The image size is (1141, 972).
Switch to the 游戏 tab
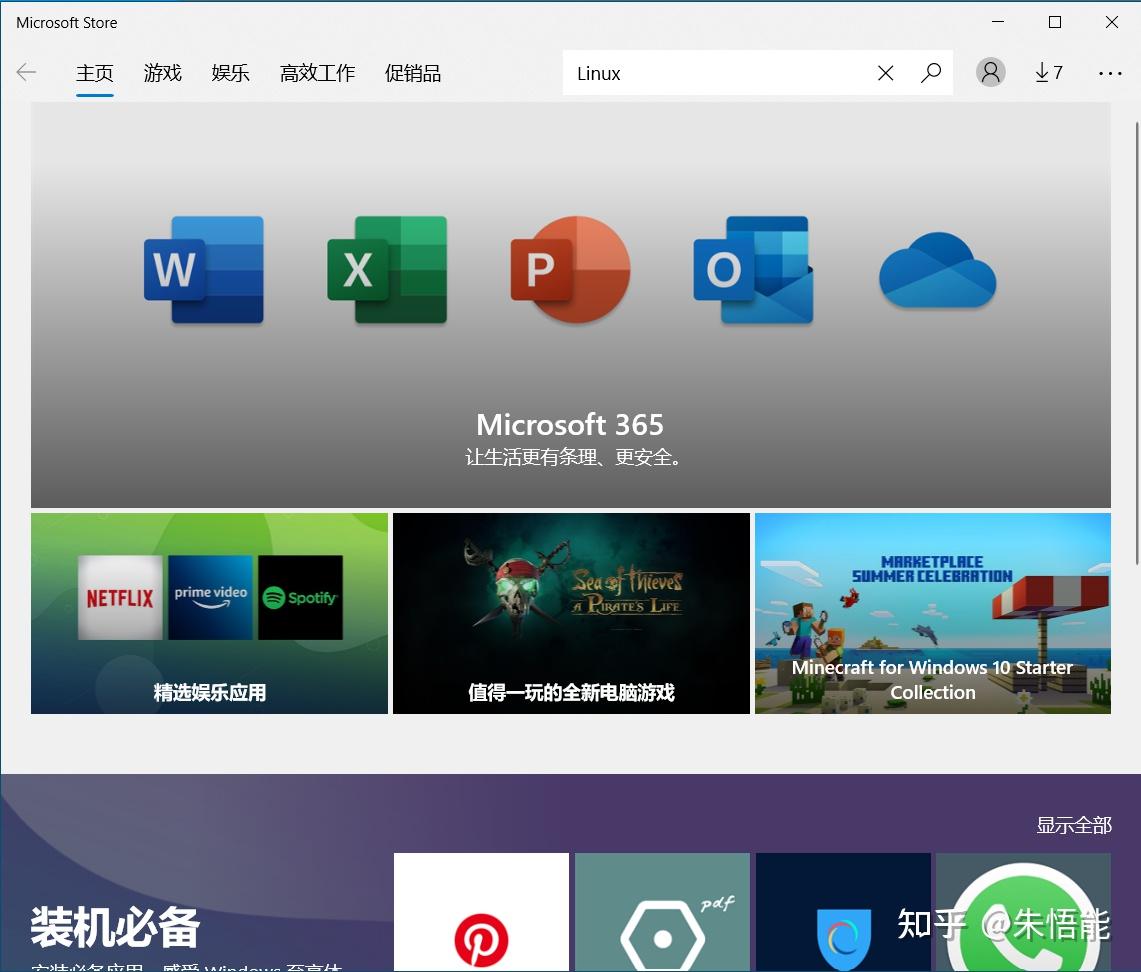[x=162, y=73]
